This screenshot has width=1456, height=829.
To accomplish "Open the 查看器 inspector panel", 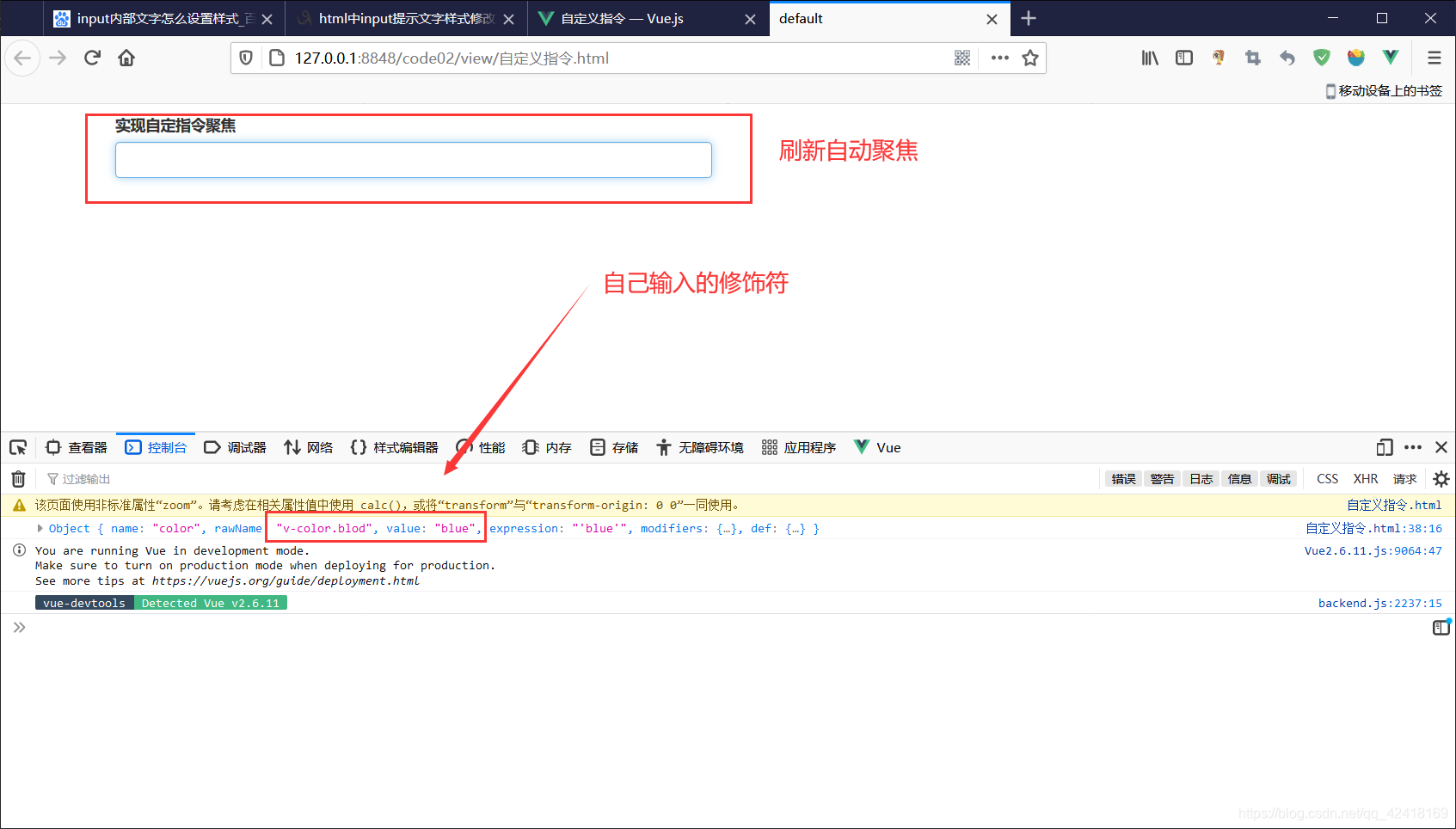I will click(x=77, y=448).
